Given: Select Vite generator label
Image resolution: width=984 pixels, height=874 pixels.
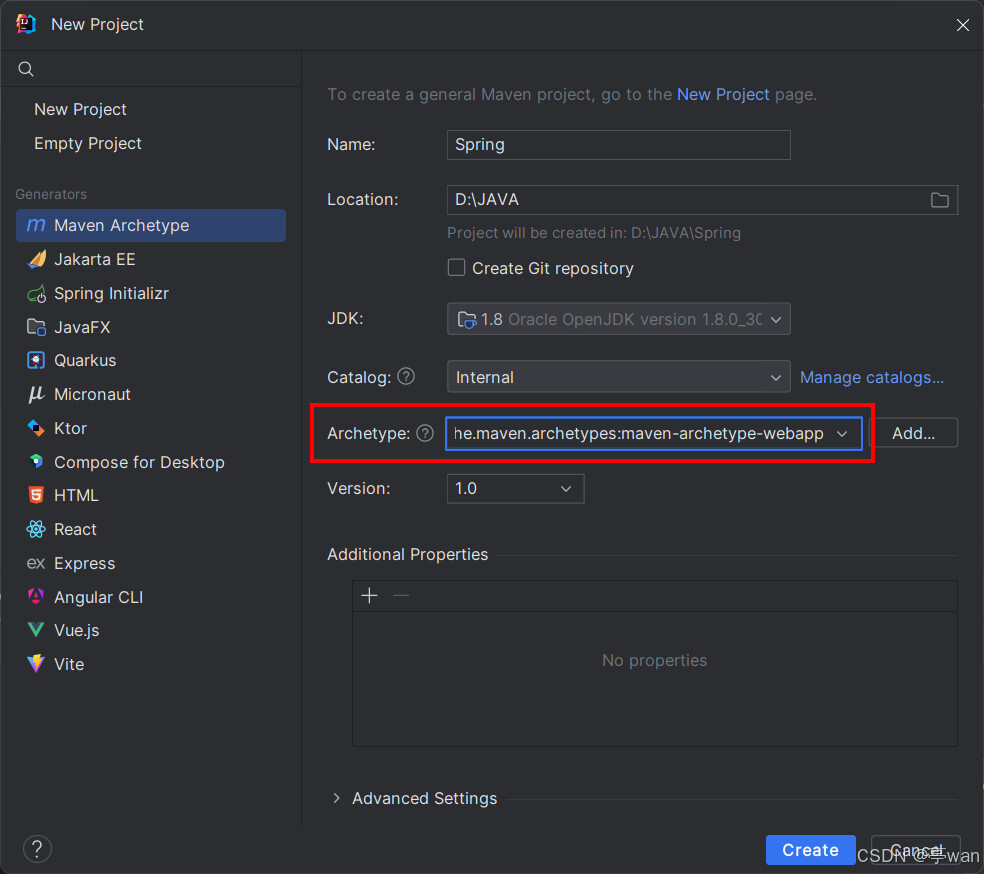Looking at the screenshot, I should [69, 664].
